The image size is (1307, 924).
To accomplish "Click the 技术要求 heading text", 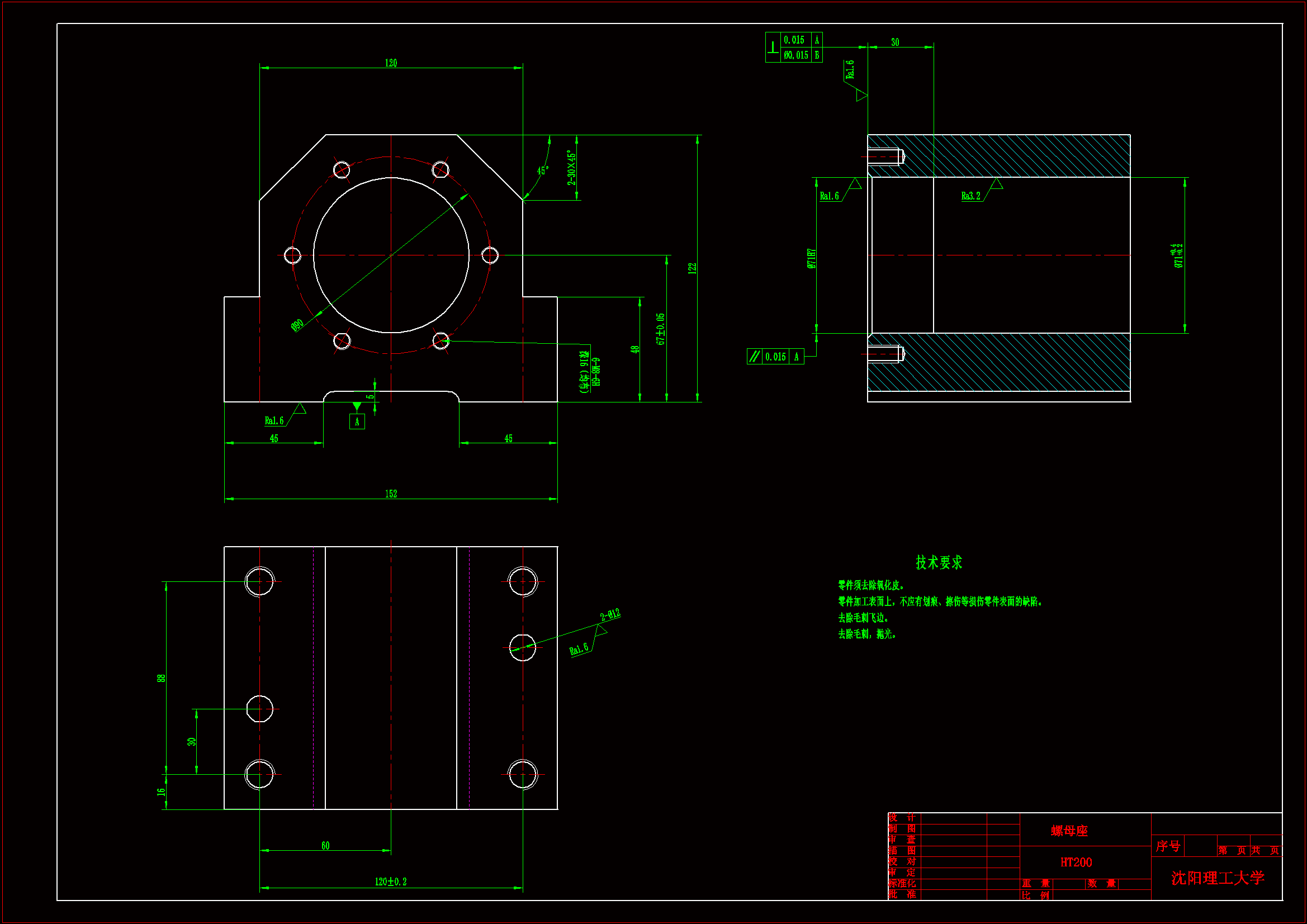I will point(939,562).
